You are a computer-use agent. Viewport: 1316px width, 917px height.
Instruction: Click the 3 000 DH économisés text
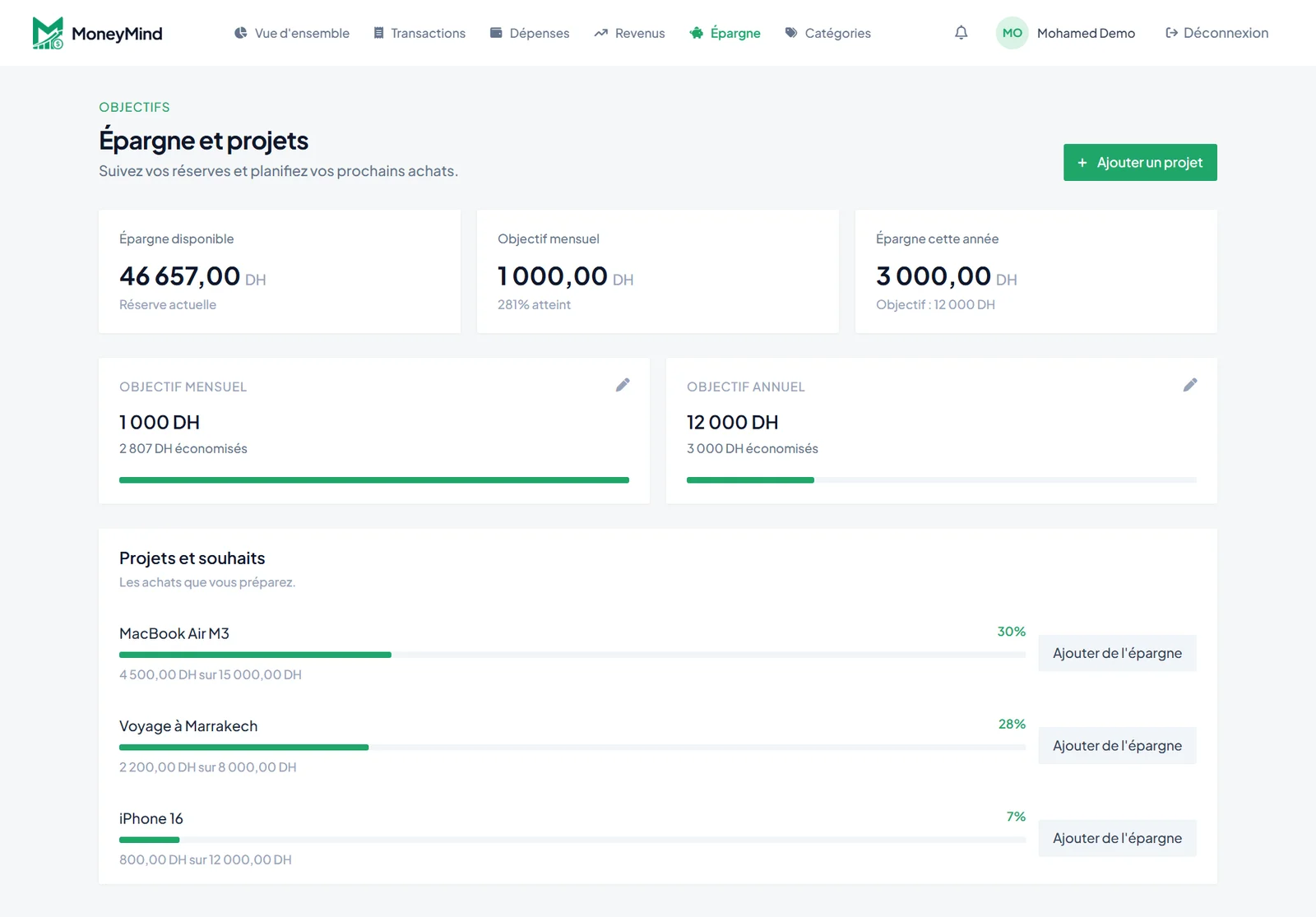[753, 448]
